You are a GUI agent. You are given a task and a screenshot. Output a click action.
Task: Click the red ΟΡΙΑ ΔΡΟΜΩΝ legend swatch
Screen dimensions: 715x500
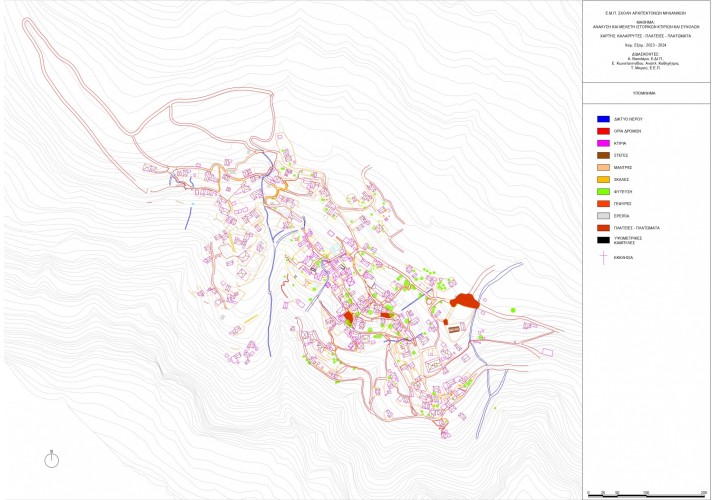tap(603, 131)
